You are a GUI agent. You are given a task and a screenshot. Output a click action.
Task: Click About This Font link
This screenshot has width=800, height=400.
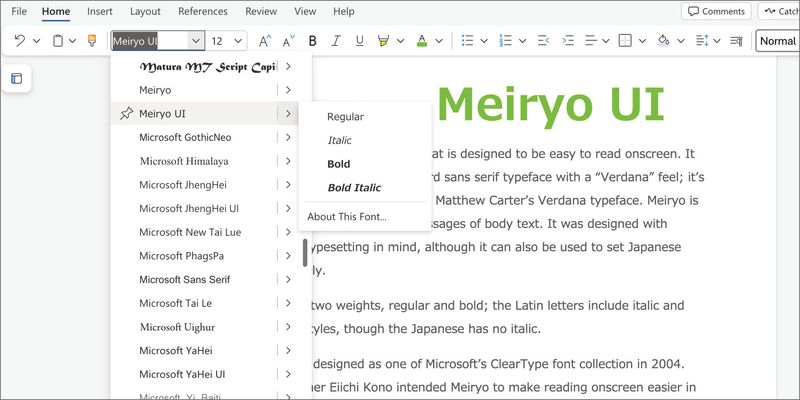point(346,217)
